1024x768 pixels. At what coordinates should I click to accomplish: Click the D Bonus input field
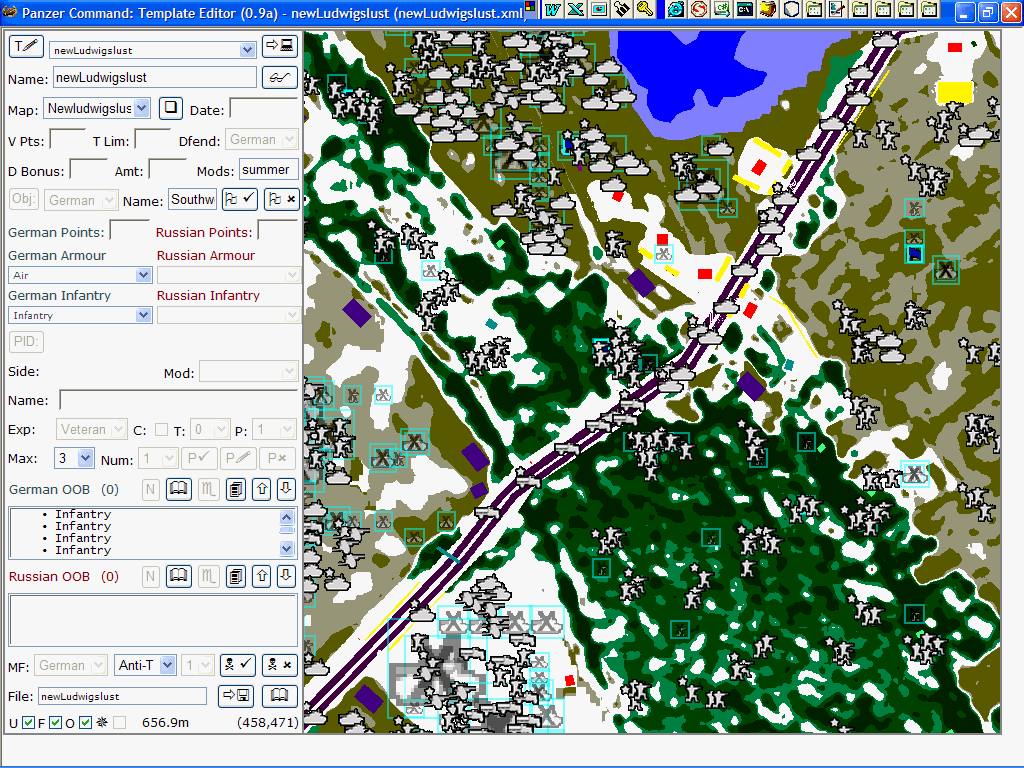(88, 170)
